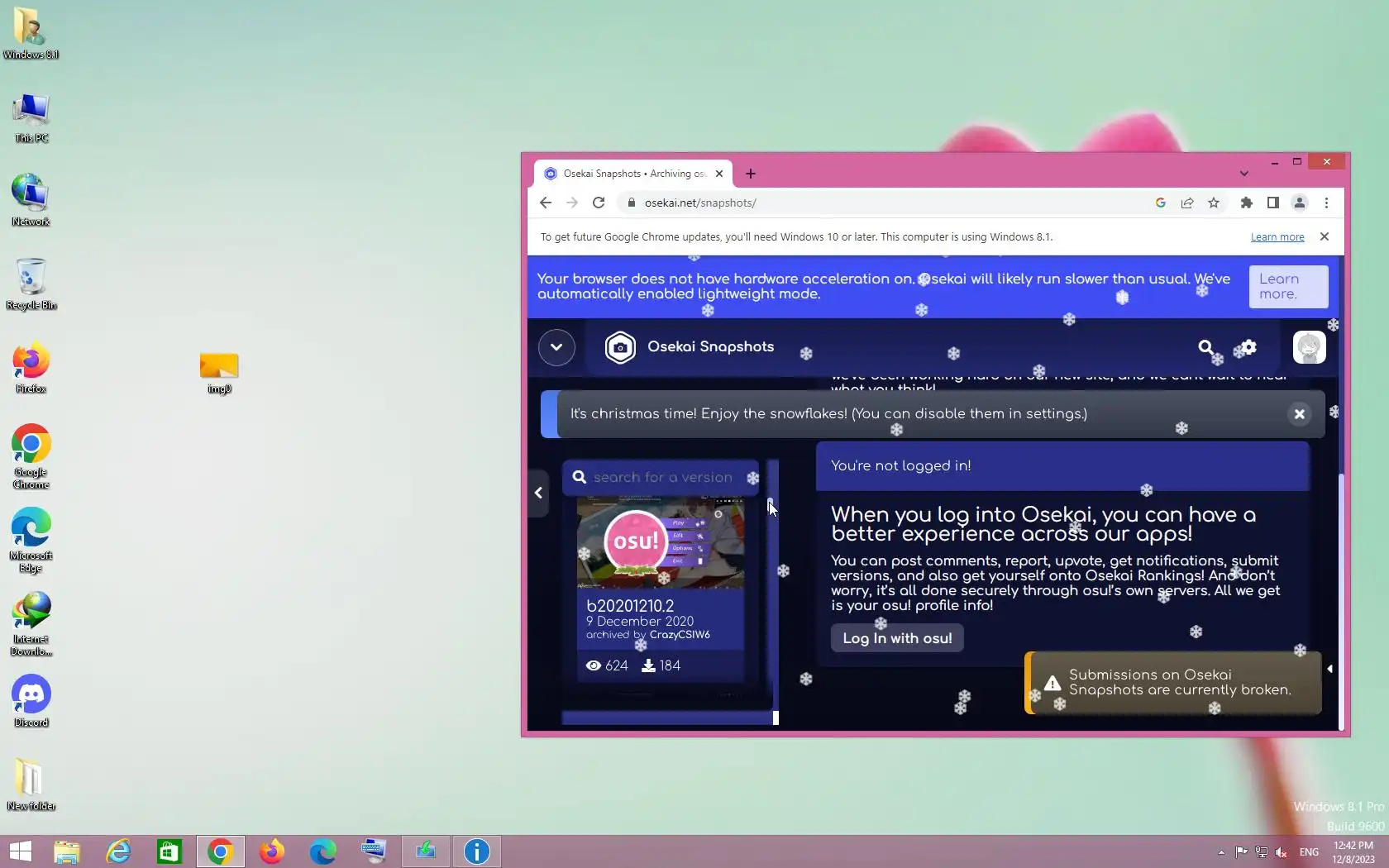Close the Osekai Snapshots tab
The height and width of the screenshot is (868, 1389).
pyautogui.click(x=719, y=174)
